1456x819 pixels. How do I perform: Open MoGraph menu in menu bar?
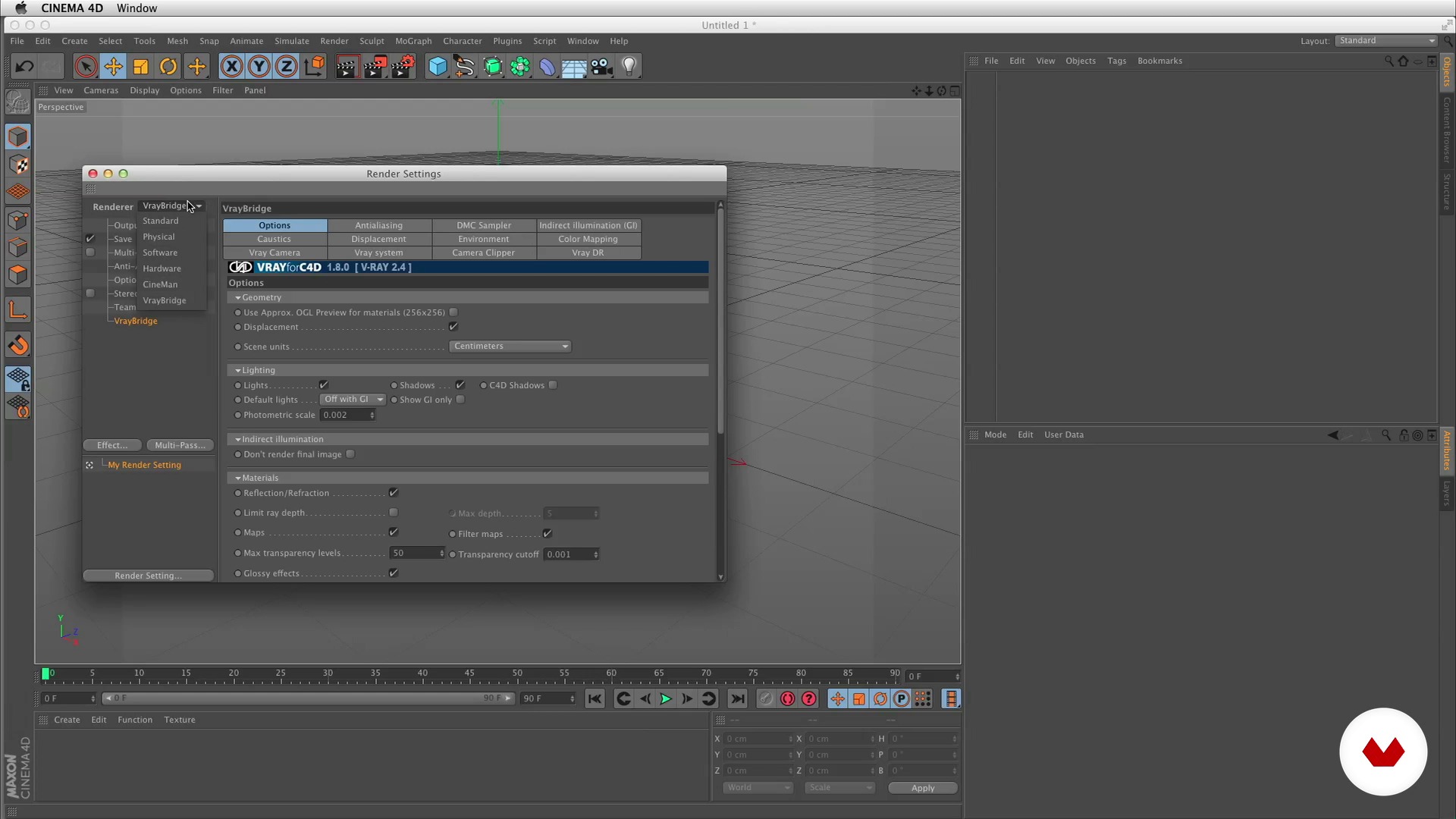pyautogui.click(x=413, y=41)
